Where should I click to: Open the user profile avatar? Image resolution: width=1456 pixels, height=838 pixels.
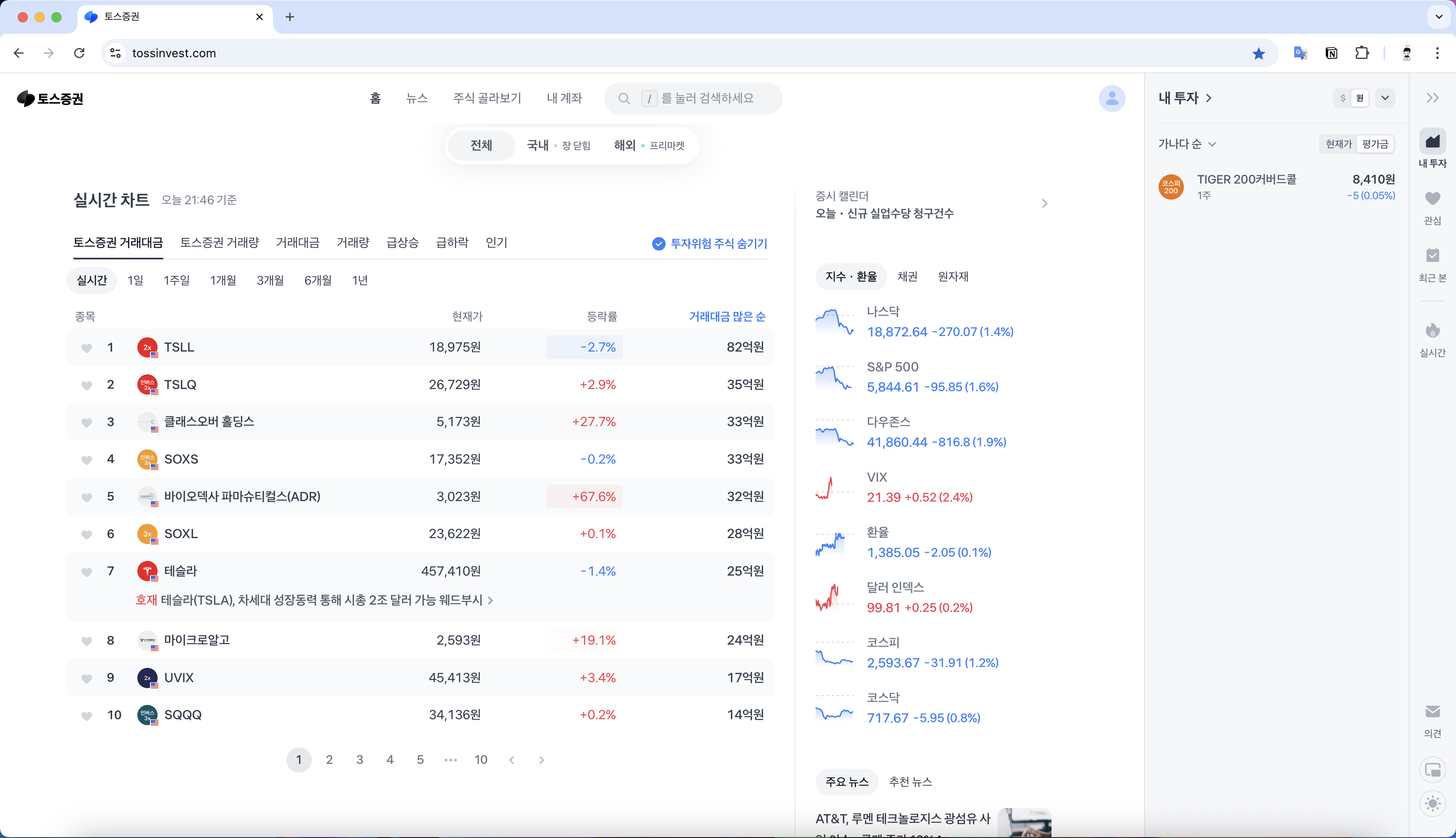pyautogui.click(x=1112, y=99)
